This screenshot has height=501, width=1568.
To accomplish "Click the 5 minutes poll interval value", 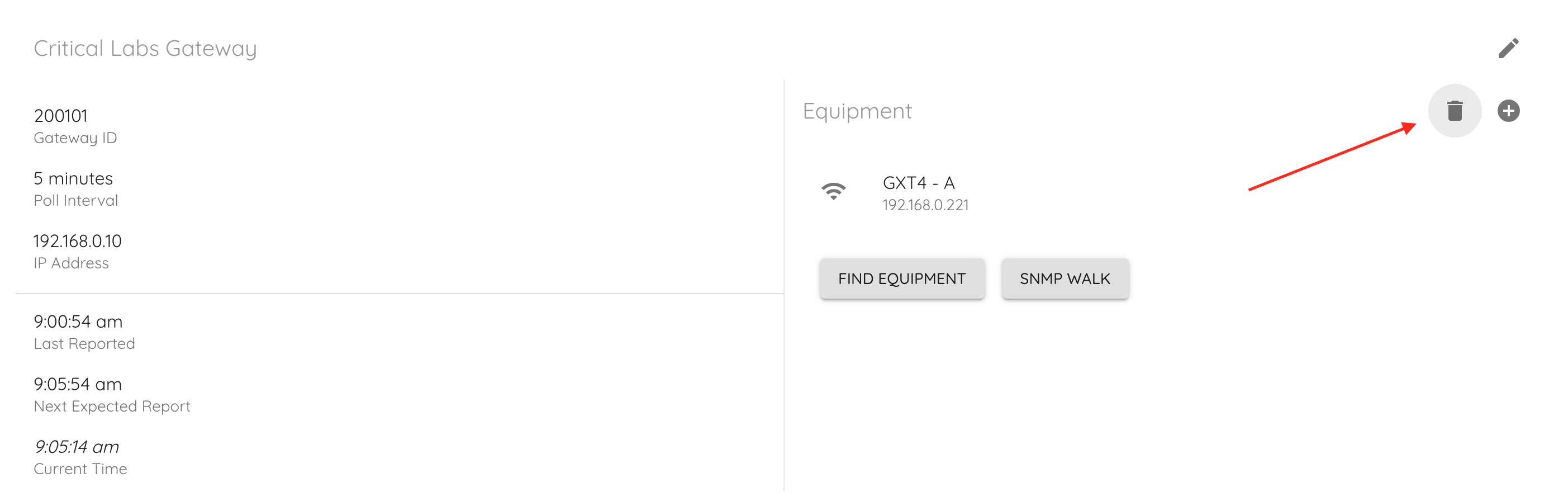I will pos(73,178).
